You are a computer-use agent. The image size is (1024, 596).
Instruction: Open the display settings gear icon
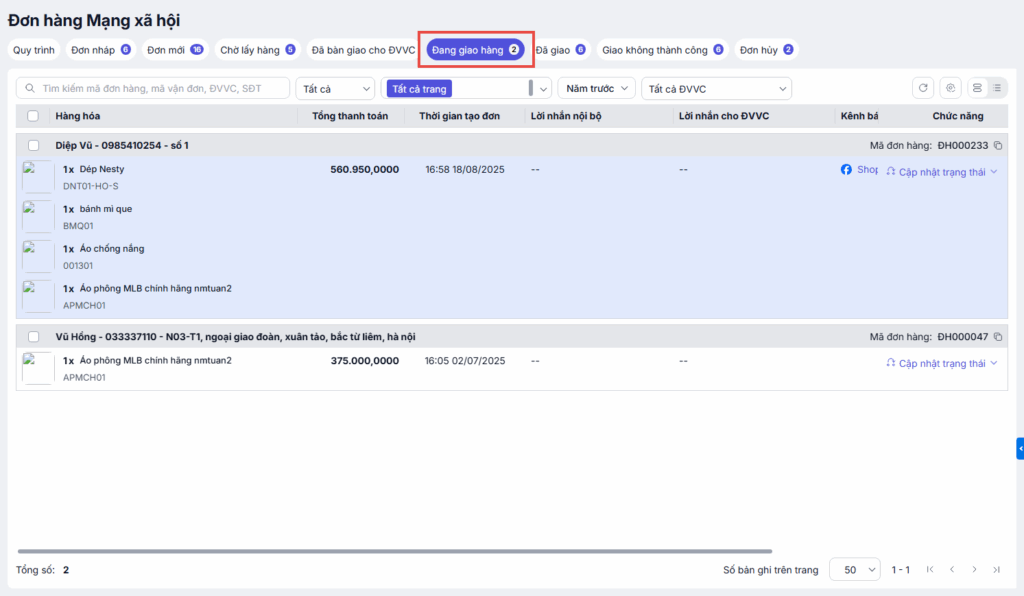click(x=950, y=88)
